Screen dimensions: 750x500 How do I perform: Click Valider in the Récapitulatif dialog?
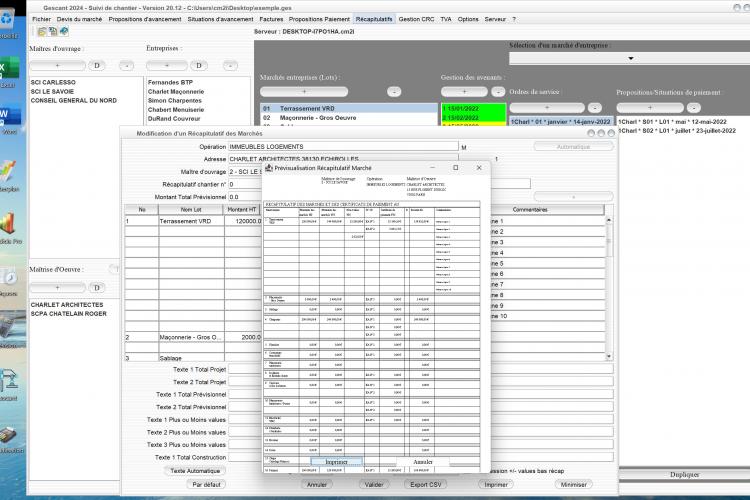coord(374,485)
